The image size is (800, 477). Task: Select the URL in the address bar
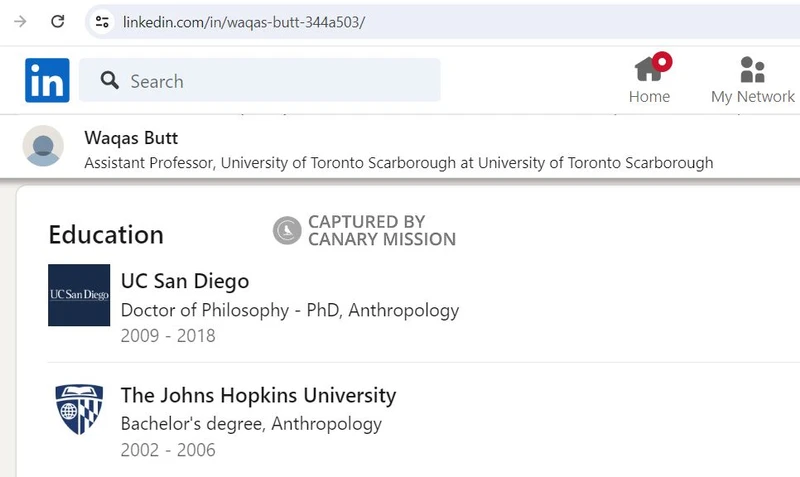pos(244,22)
